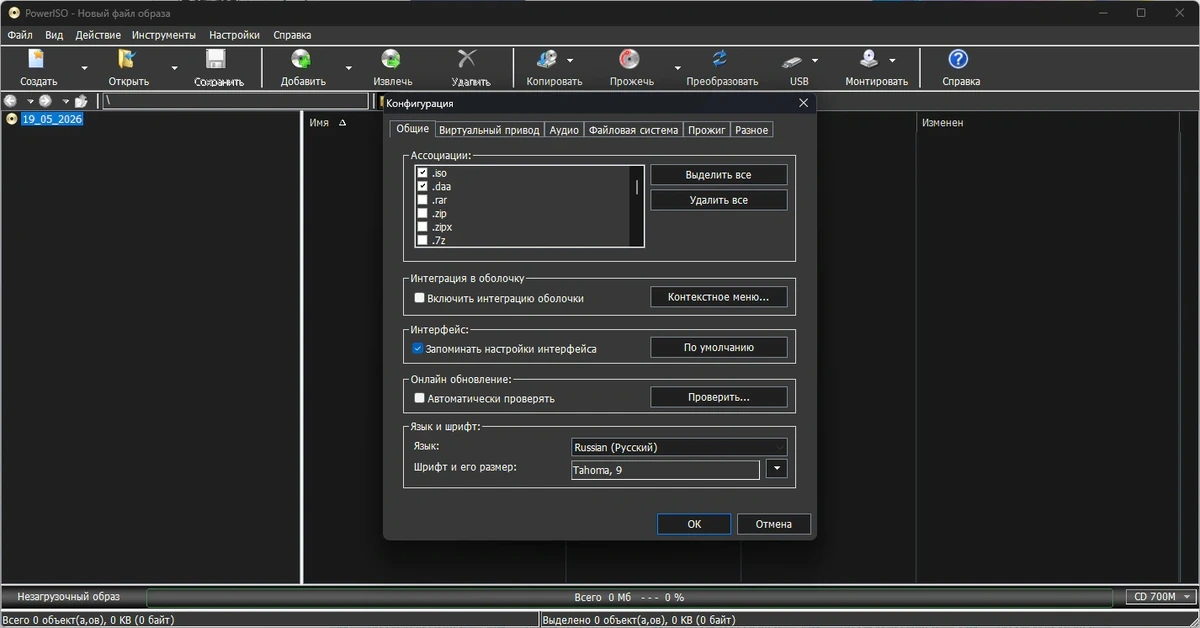Open the CD 700M media size dropdown
Viewport: 1200px width, 628px height.
tap(1161, 597)
